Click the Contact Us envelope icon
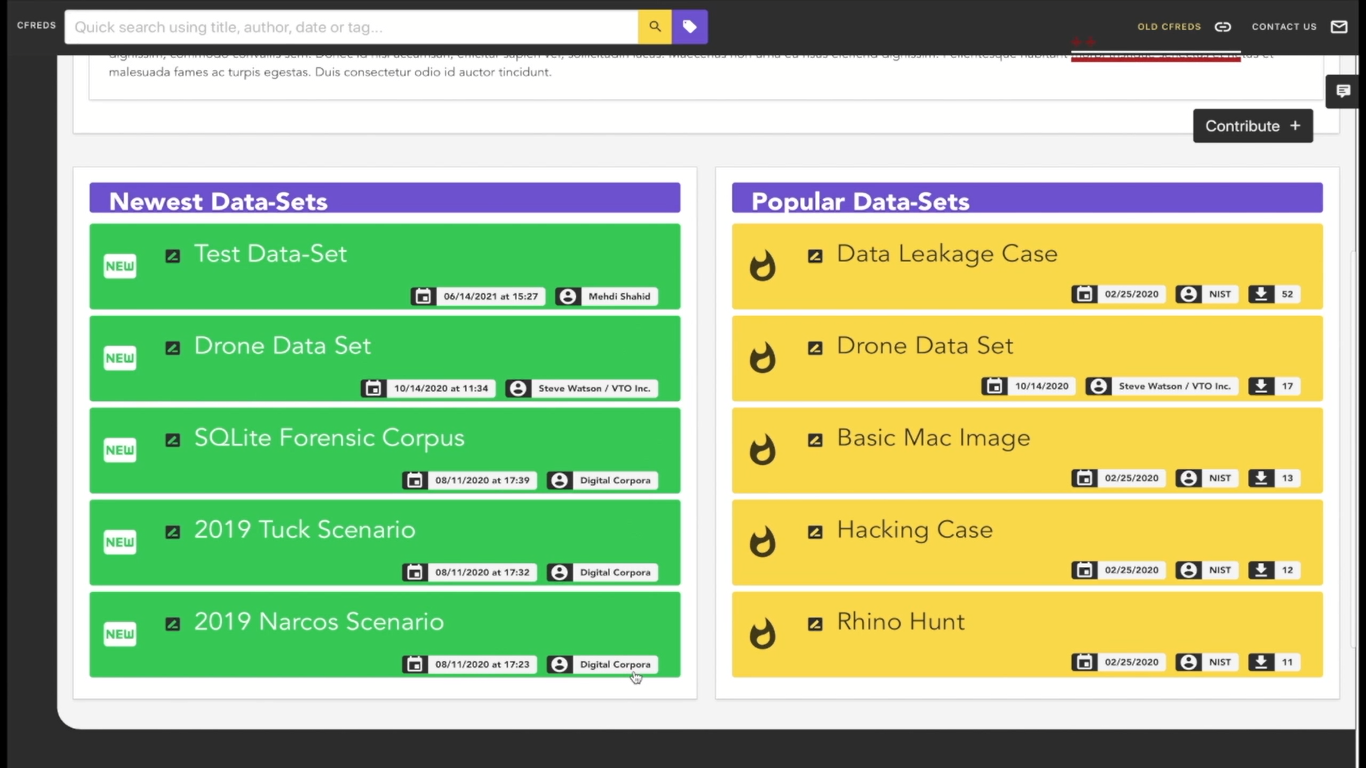Screen dimensions: 1366x768 [x=1339, y=27]
